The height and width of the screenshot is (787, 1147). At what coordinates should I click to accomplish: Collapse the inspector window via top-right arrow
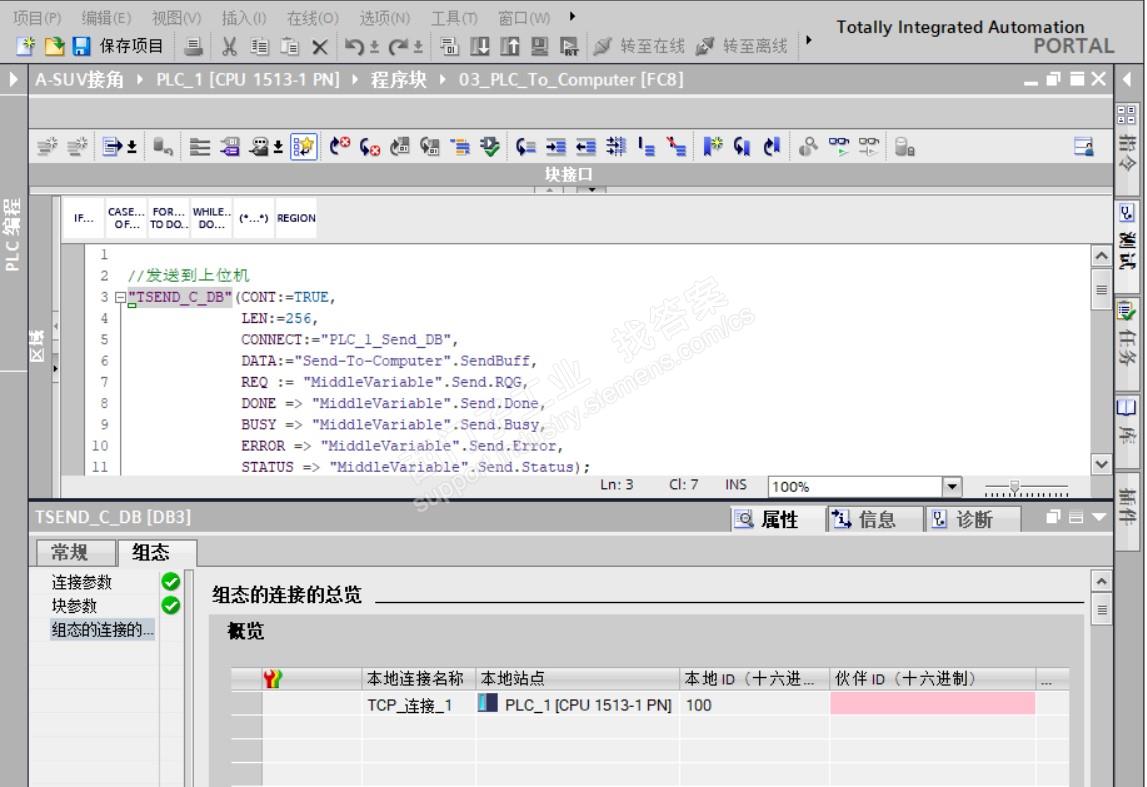1099,517
